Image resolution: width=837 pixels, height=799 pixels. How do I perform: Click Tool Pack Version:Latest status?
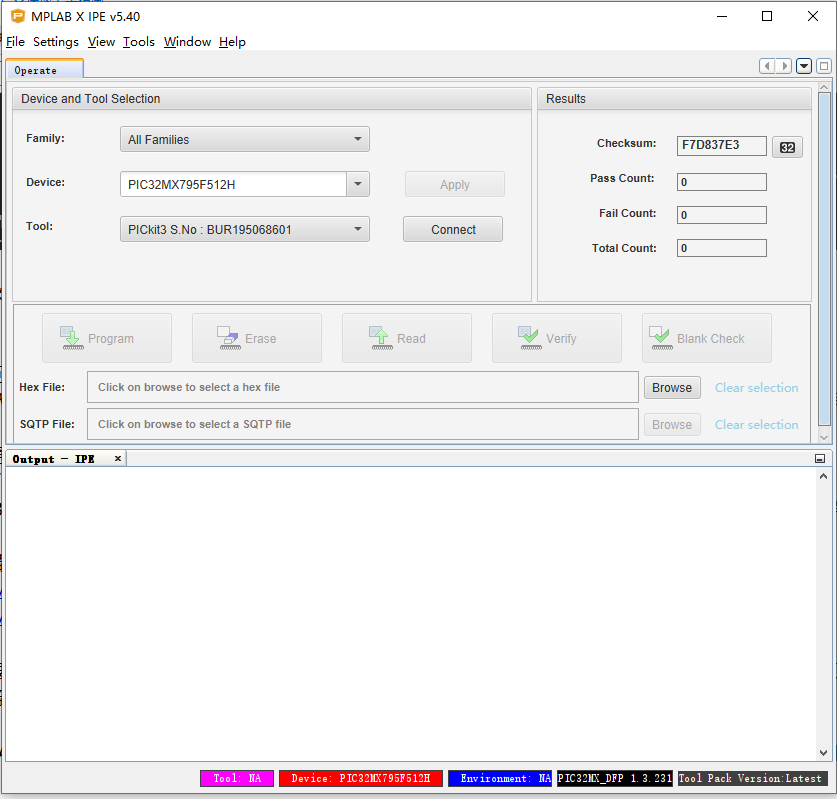coord(752,778)
